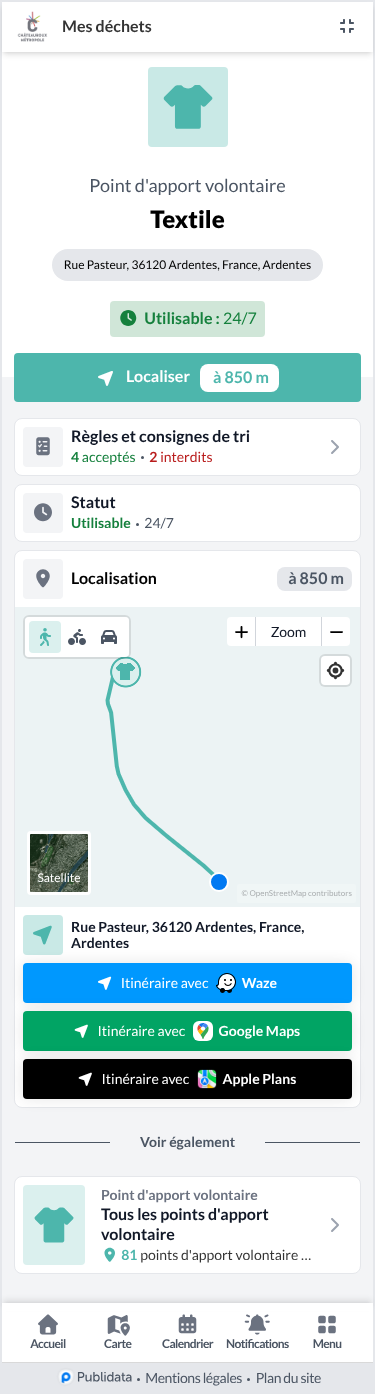Click the textile t-shirt marker on the map
The height and width of the screenshot is (1394, 375).
[125, 672]
